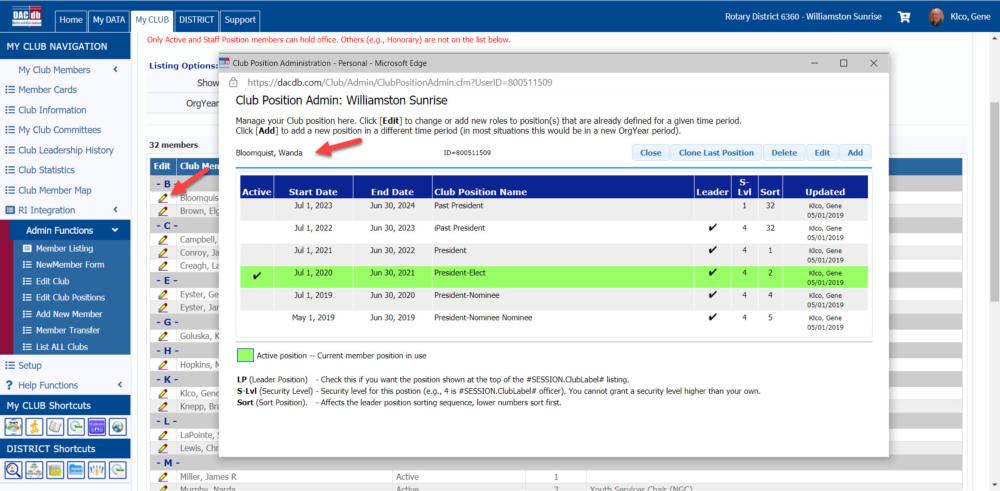1000x491 pixels.
Task: Click the edit pencil for LaPointe
Action: (x=163, y=435)
